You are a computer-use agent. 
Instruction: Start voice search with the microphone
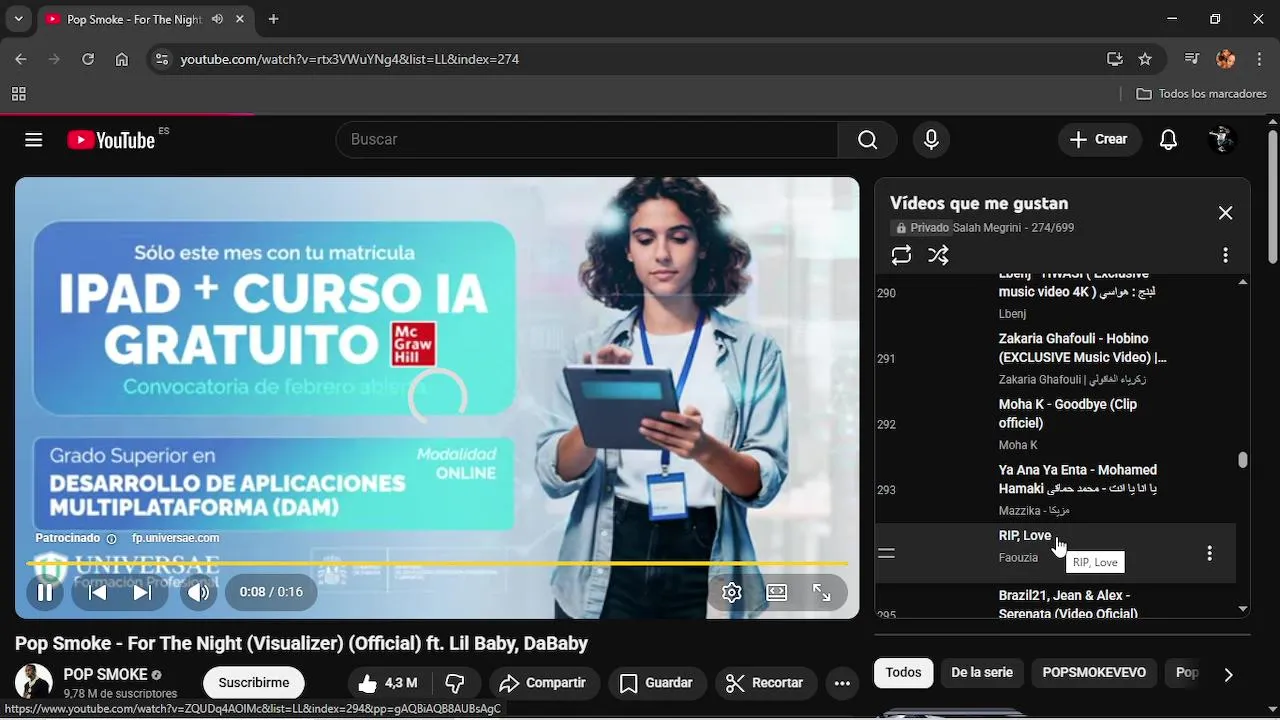coord(931,140)
